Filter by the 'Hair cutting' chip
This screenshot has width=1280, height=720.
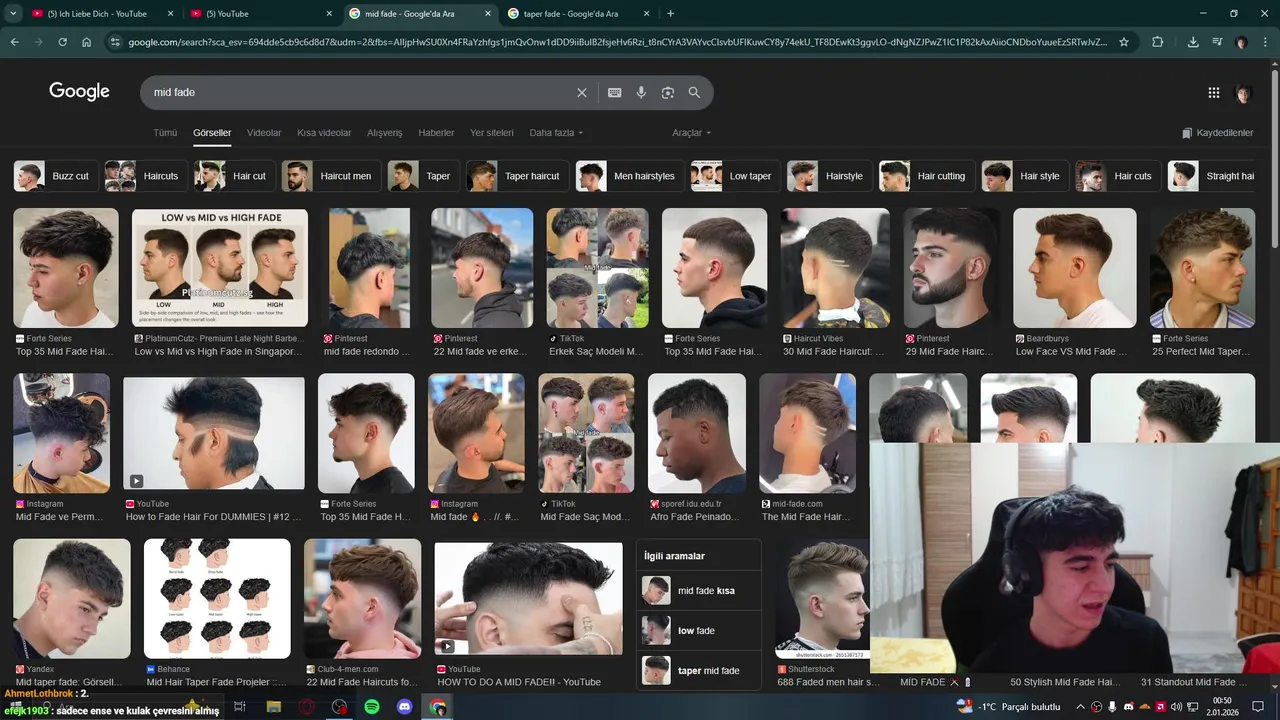(x=927, y=176)
